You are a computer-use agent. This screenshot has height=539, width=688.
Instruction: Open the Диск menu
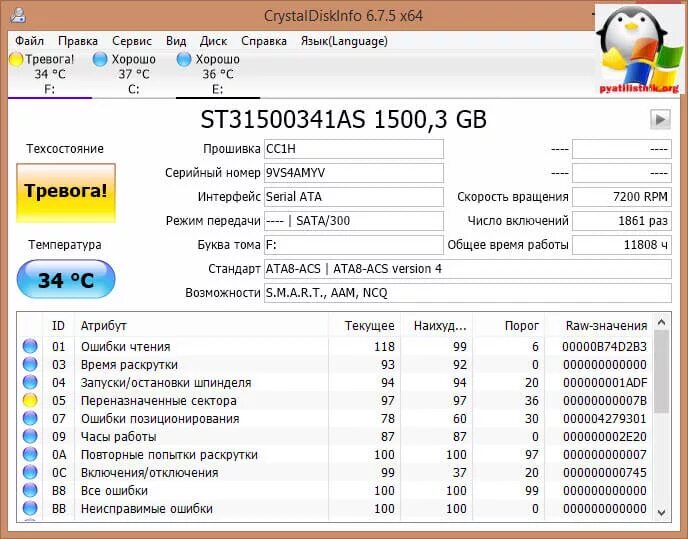(x=213, y=41)
